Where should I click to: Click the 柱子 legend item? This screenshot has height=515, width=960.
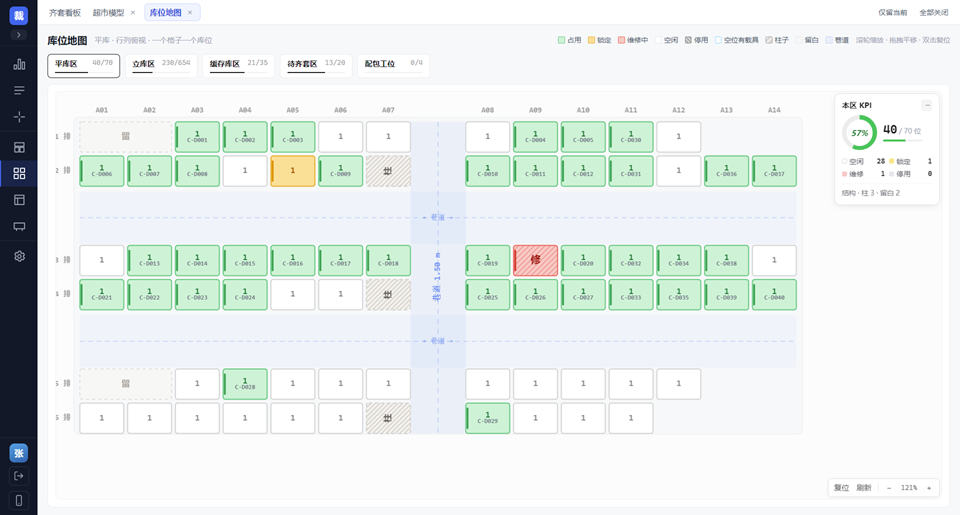pos(777,40)
